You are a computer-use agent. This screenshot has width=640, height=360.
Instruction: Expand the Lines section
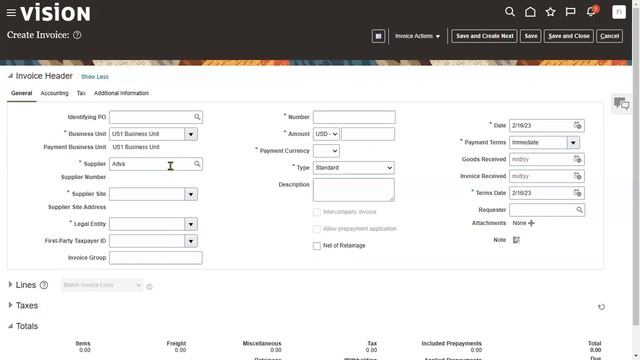pyautogui.click(x=10, y=284)
